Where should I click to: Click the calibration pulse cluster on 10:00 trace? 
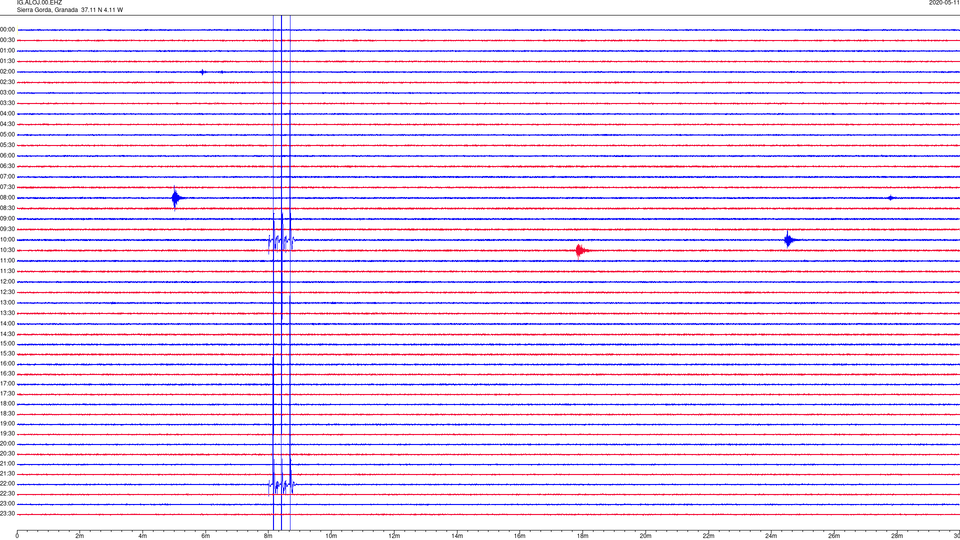pyautogui.click(x=281, y=240)
